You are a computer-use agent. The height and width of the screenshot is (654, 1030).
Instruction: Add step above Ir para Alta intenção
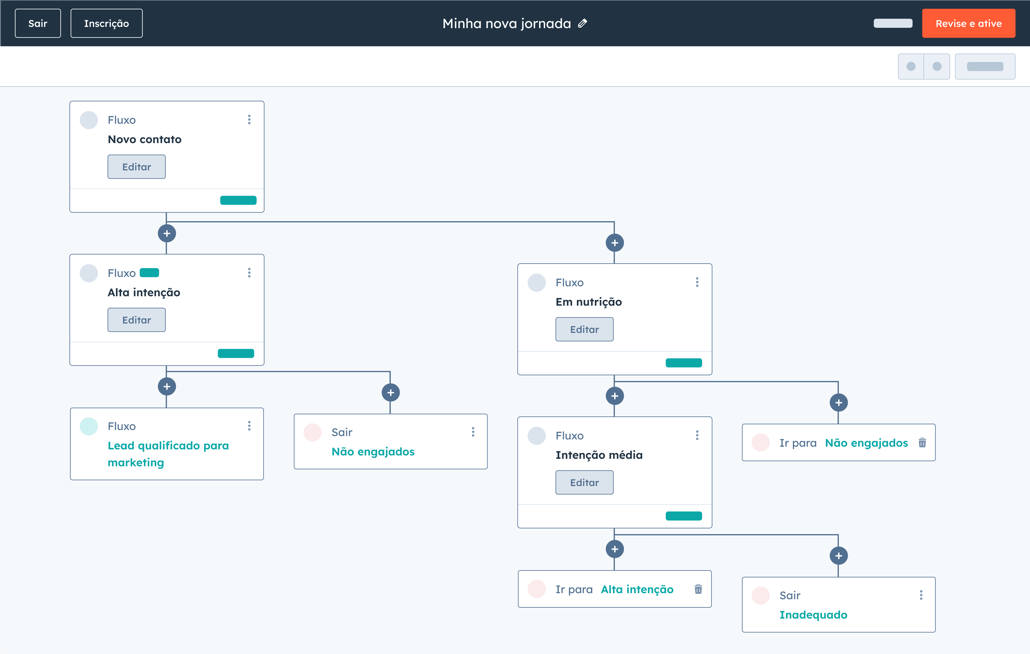click(x=615, y=549)
